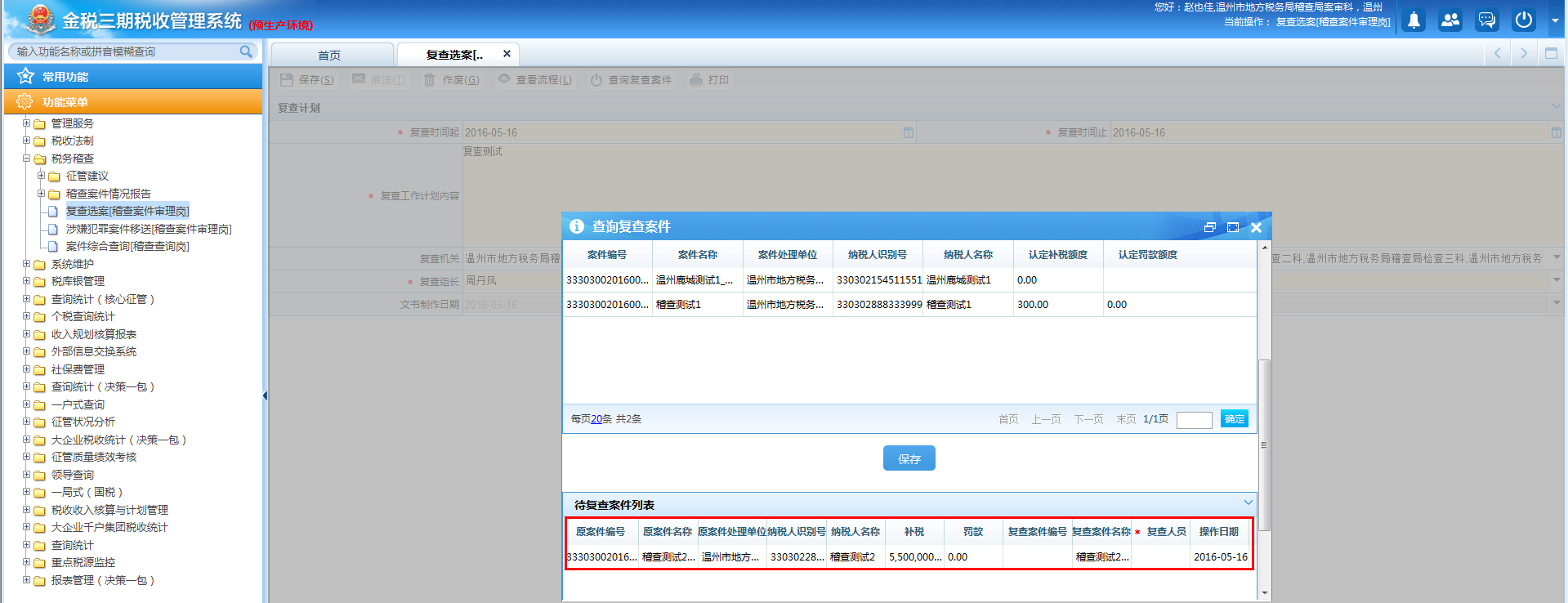Screen dimensions: 1568x603
Task: Collapse the left sidebar splitter arrow
Action: pos(265,395)
